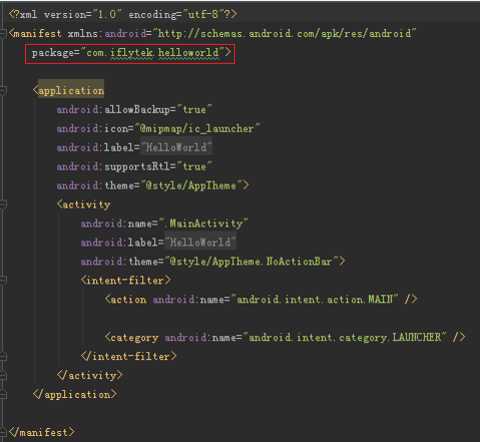Click application's android:label HelloWorld value
480x442 pixels.
(176, 147)
